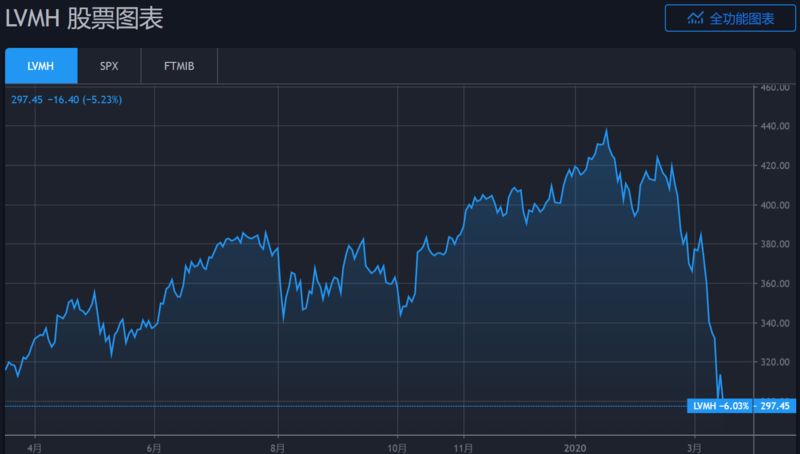Click the chart peak near 440 in January
This screenshot has height=454, width=800.
tap(606, 130)
